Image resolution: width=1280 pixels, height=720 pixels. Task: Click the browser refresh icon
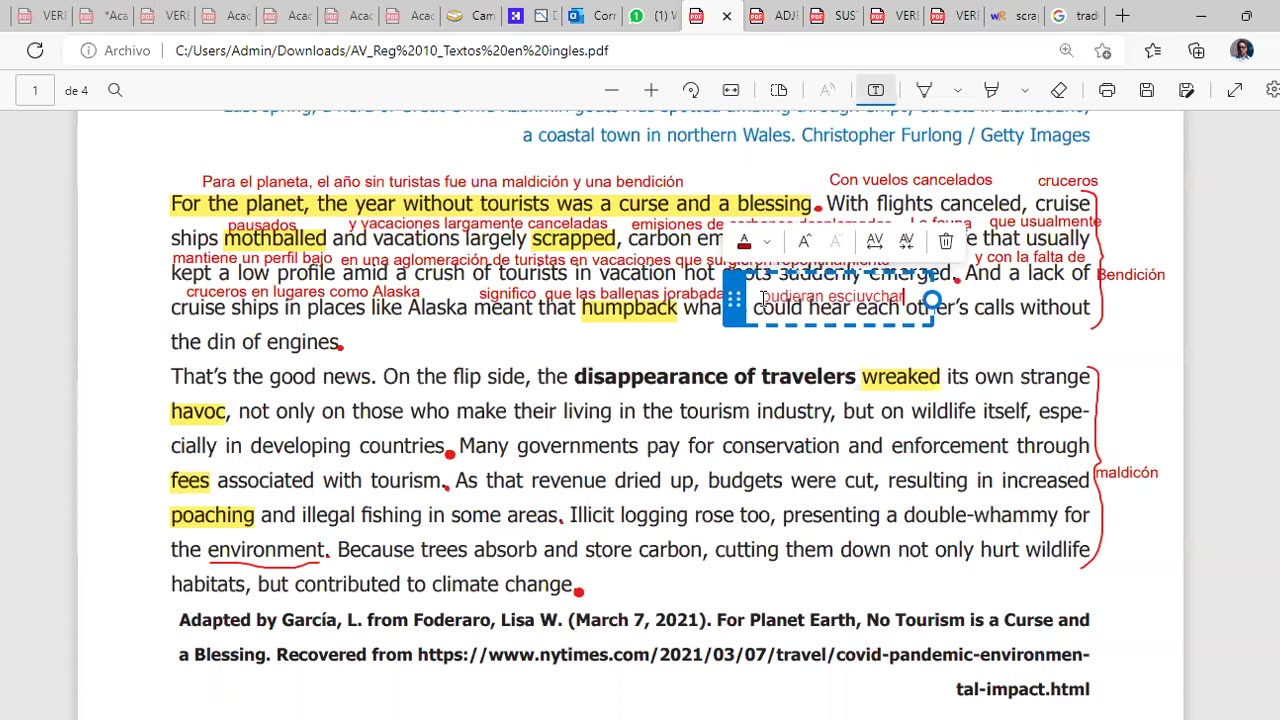point(35,50)
